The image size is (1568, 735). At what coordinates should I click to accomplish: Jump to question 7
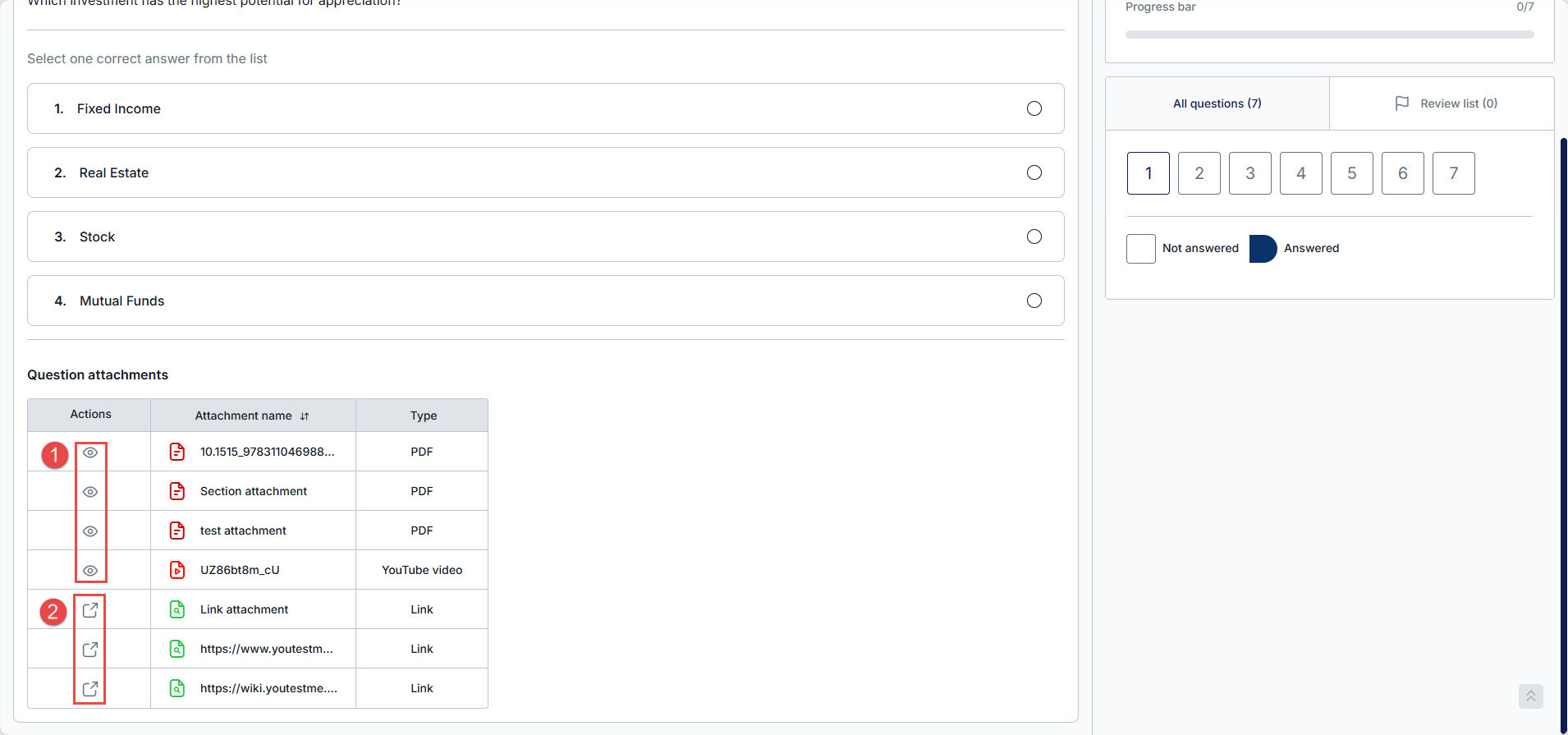click(x=1453, y=173)
